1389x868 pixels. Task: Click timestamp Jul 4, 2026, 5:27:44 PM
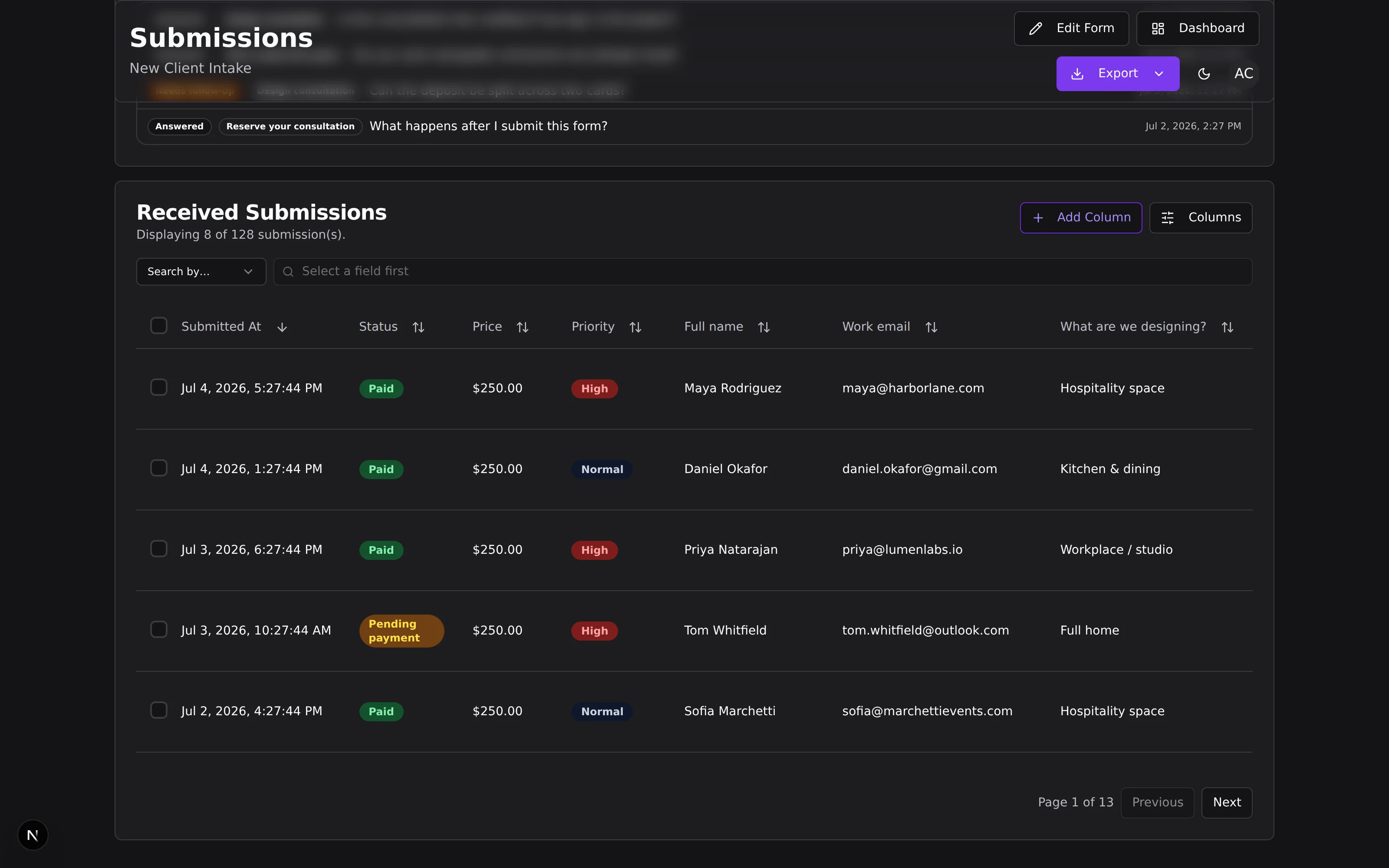(251, 389)
